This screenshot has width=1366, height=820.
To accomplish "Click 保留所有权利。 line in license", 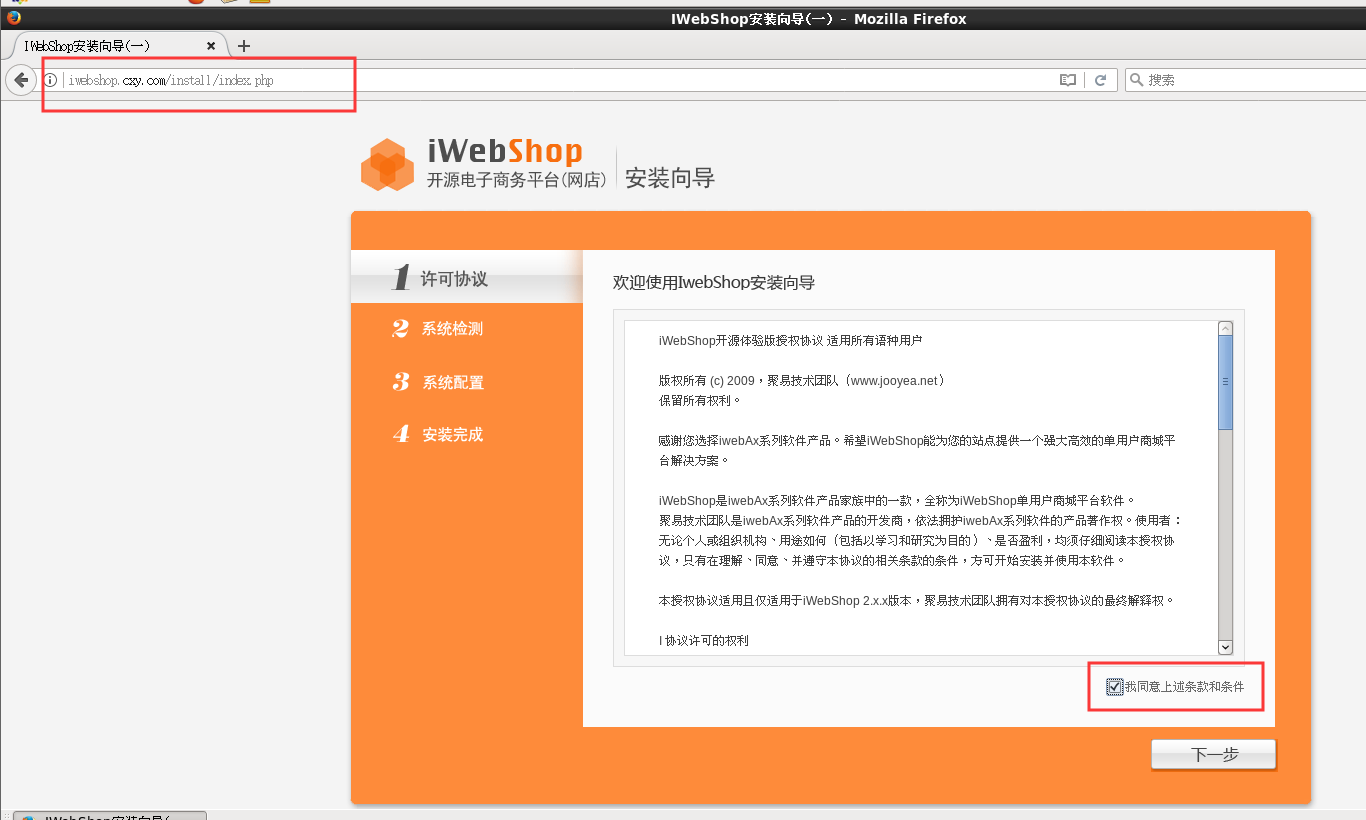I will (x=700, y=400).
